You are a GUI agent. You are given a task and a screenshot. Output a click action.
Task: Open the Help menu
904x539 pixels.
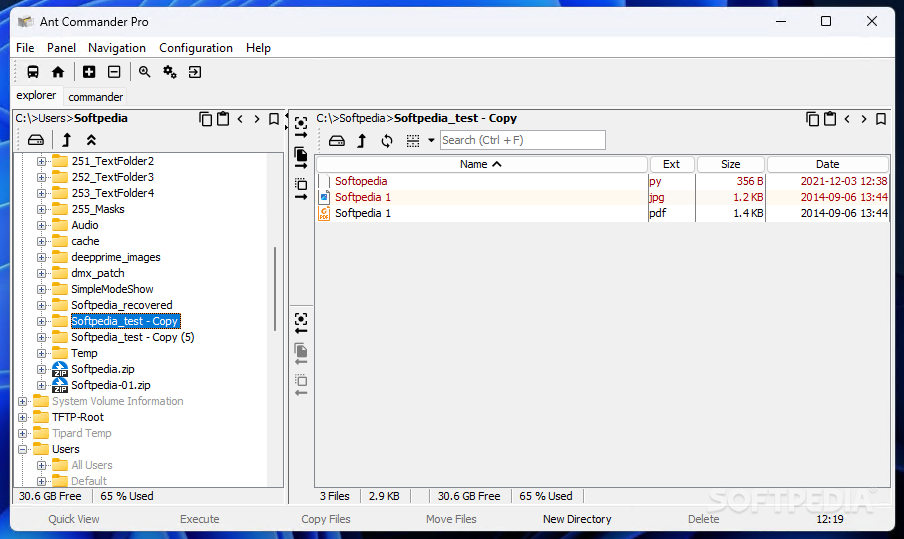pyautogui.click(x=258, y=48)
